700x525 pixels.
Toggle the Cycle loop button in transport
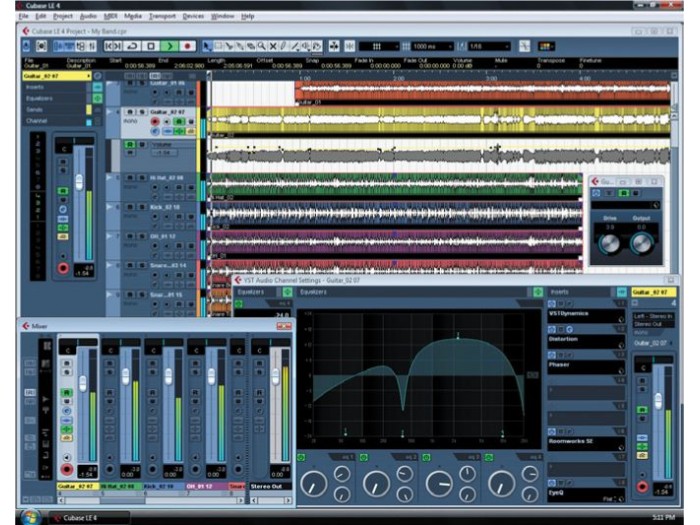coord(132,46)
